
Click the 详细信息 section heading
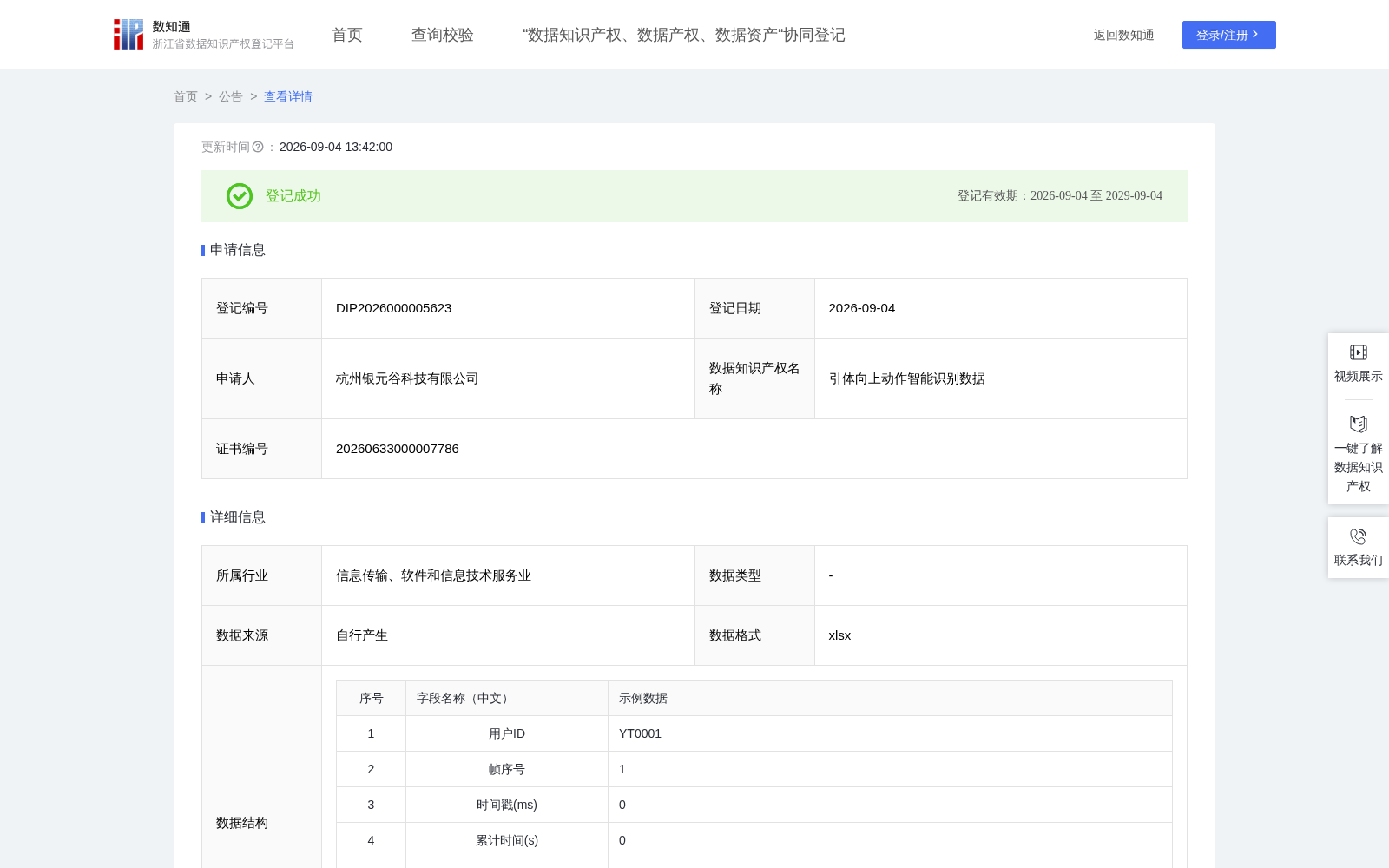pos(238,517)
